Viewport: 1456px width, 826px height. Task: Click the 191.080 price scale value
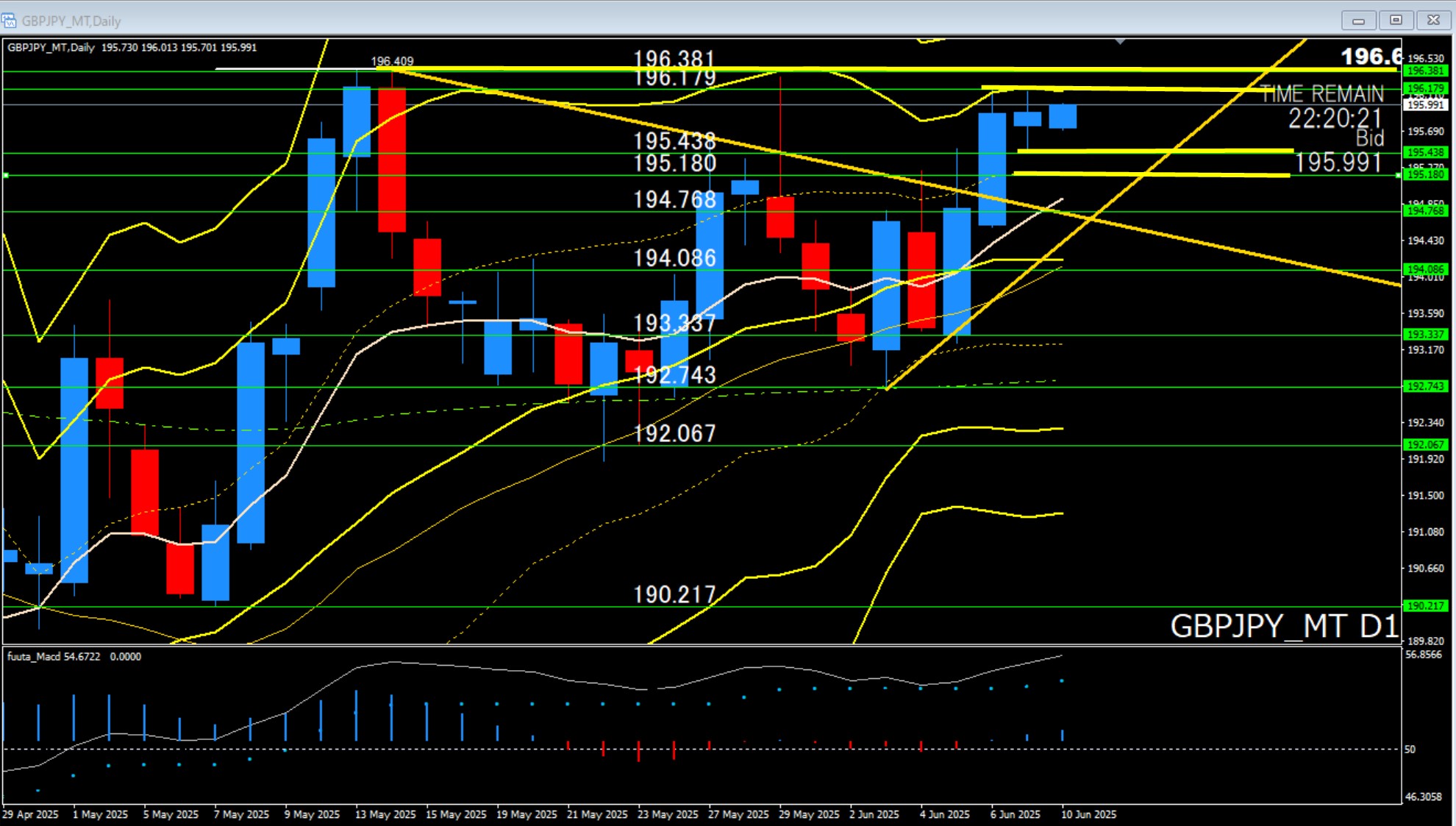click(x=1426, y=532)
